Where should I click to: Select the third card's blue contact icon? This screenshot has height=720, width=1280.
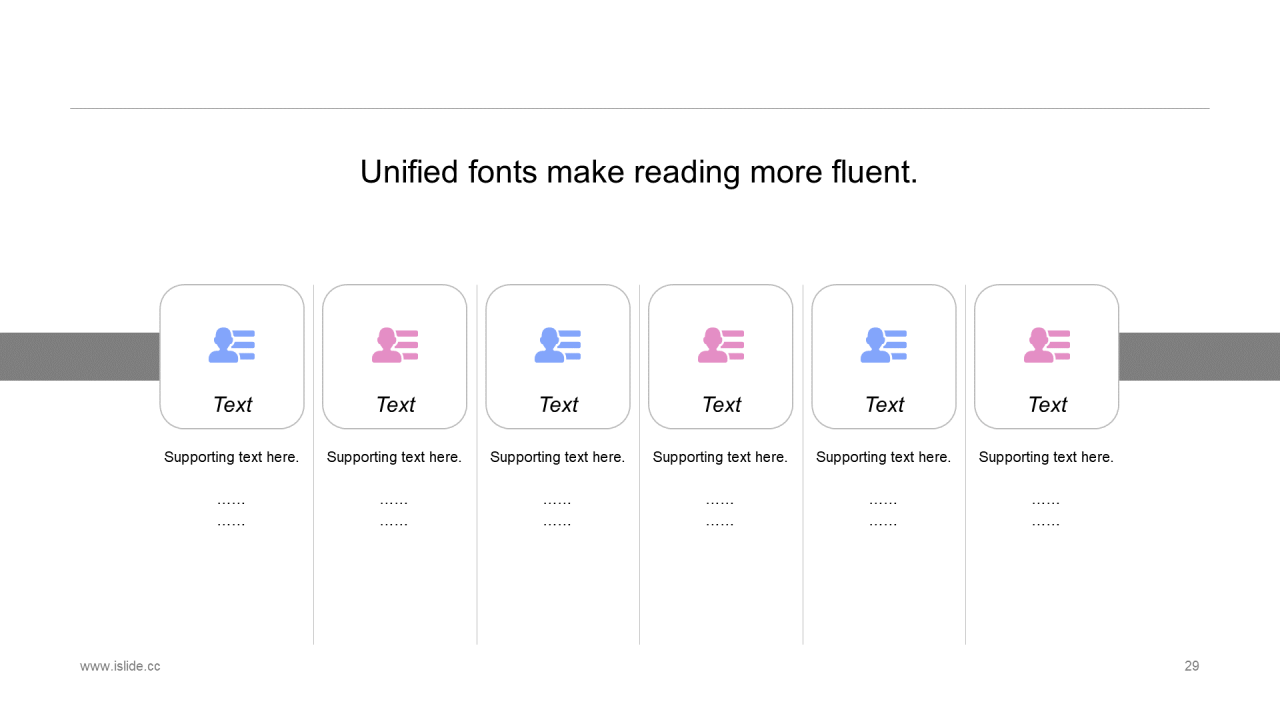coord(558,345)
